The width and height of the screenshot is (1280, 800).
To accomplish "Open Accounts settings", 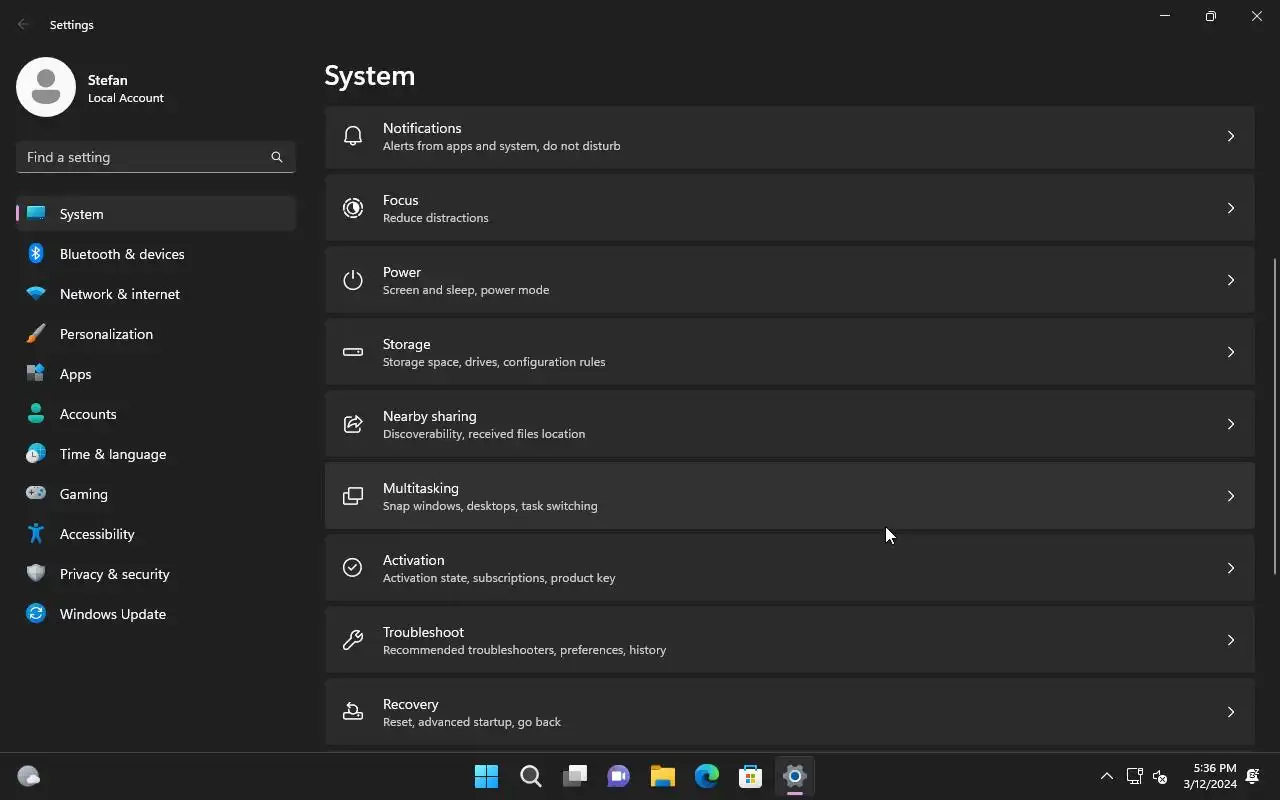I will (x=156, y=414).
